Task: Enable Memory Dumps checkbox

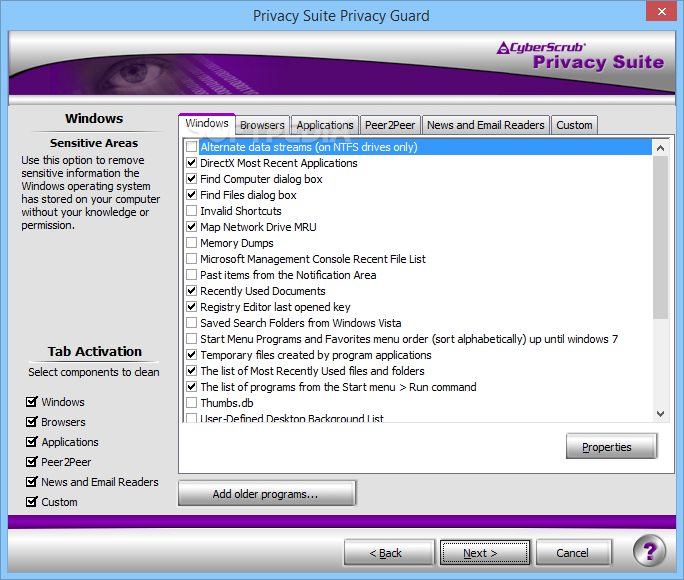Action: click(x=192, y=243)
